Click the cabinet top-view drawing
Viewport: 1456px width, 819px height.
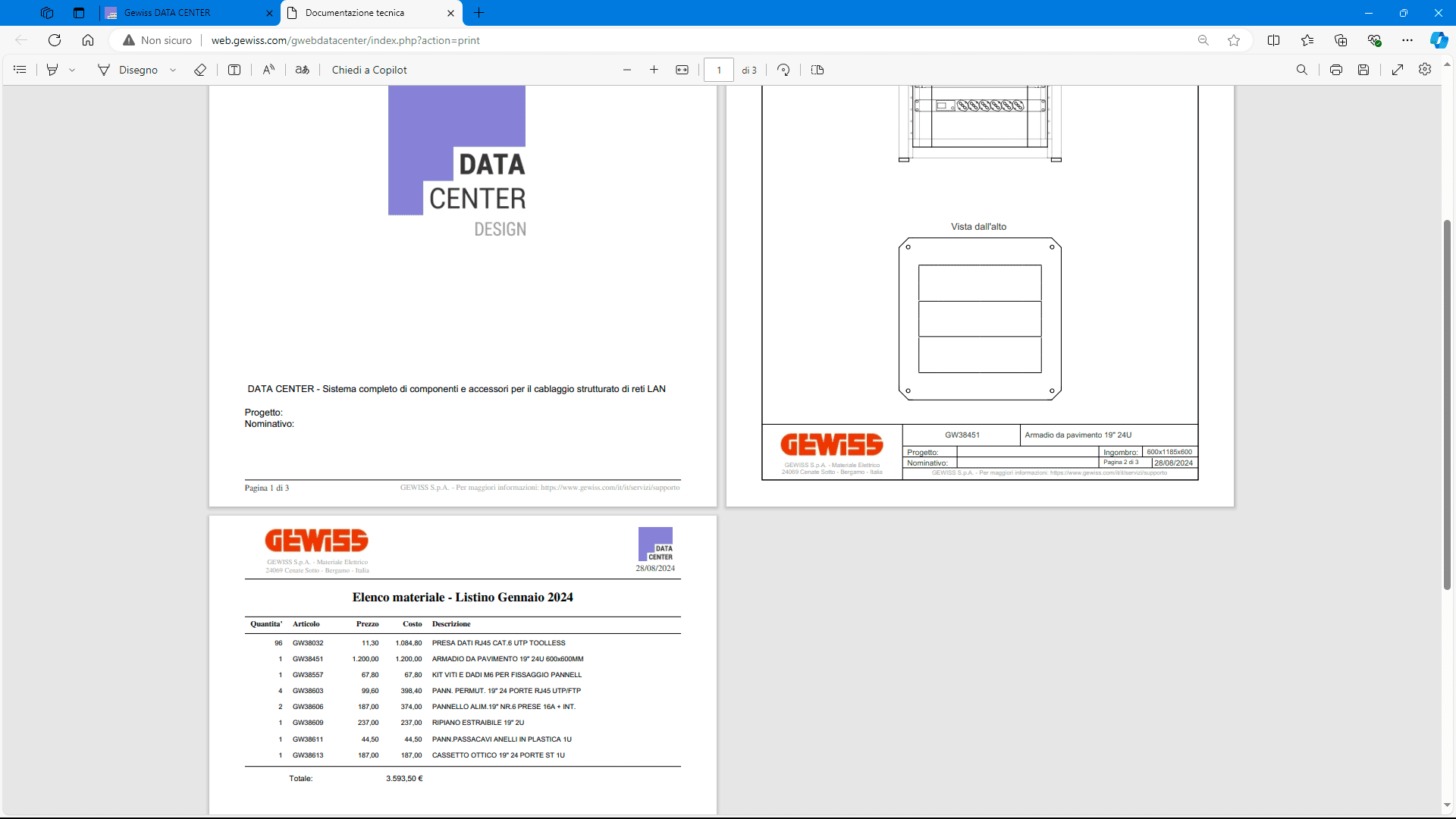980,319
